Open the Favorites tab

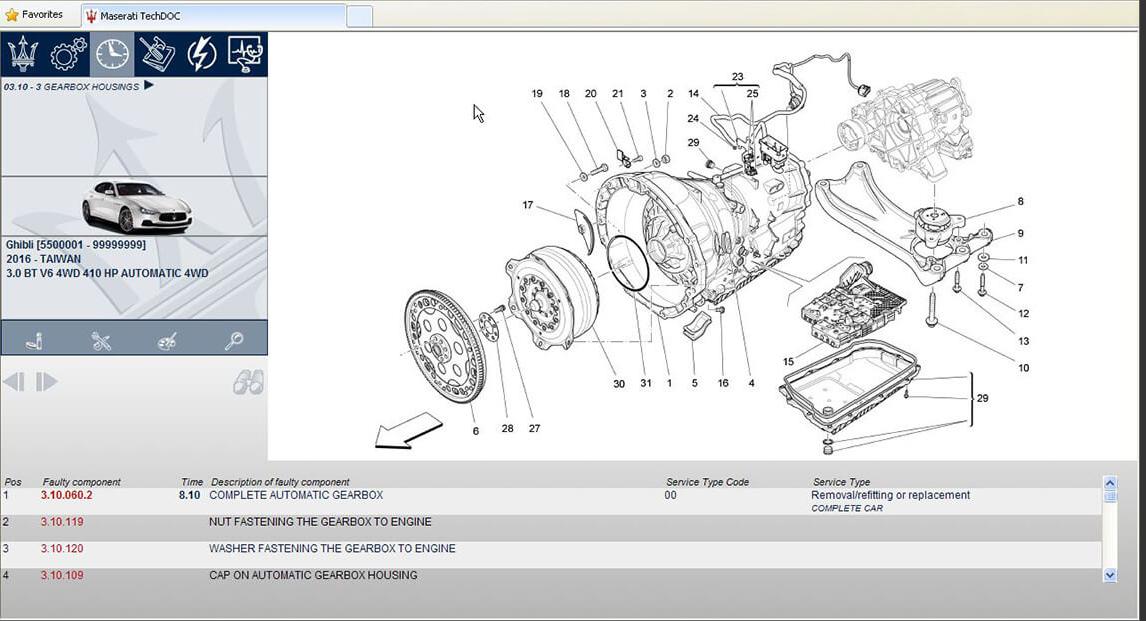click(34, 15)
